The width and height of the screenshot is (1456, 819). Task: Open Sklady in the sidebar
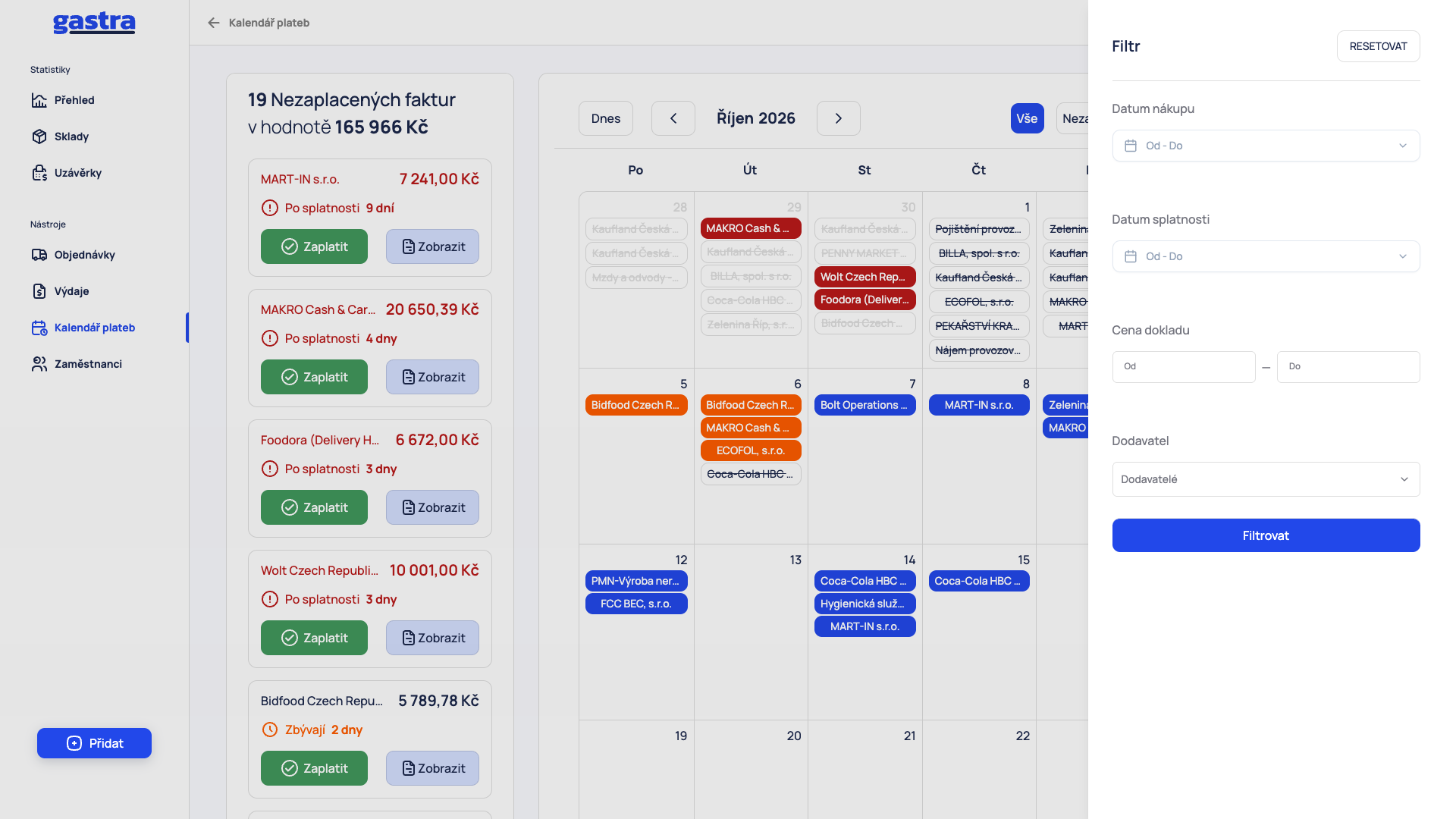pos(71,136)
